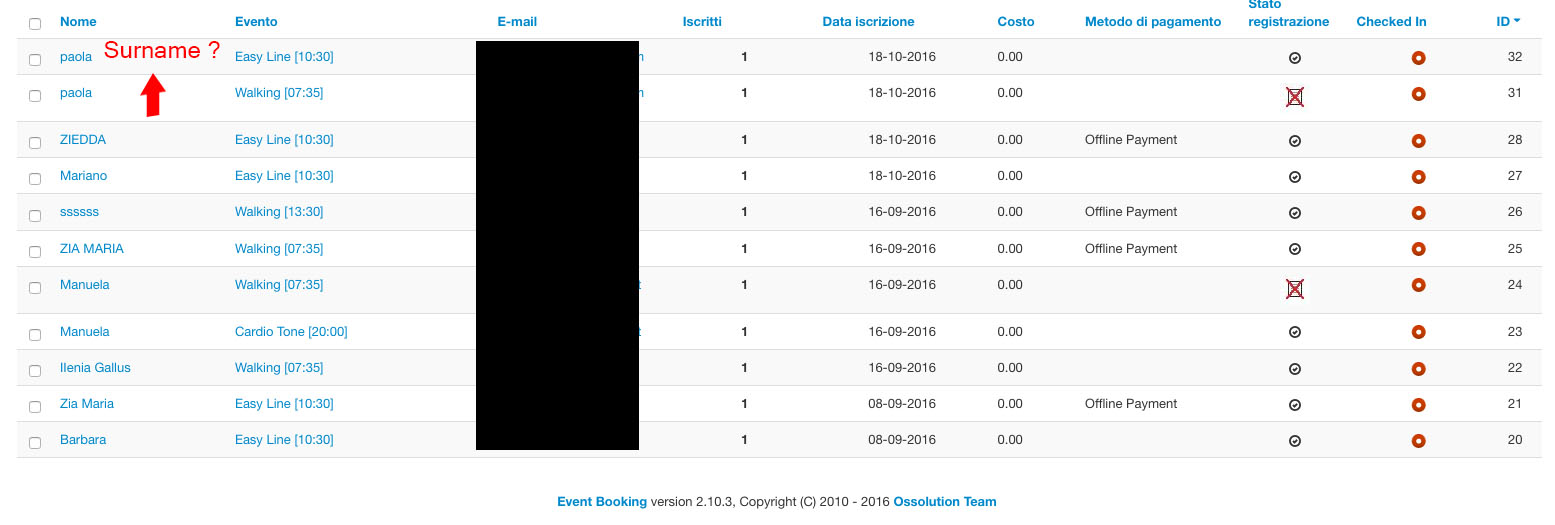The height and width of the screenshot is (525, 1555).
Task: Click the published status icon for ID 32
Action: coord(1294,58)
